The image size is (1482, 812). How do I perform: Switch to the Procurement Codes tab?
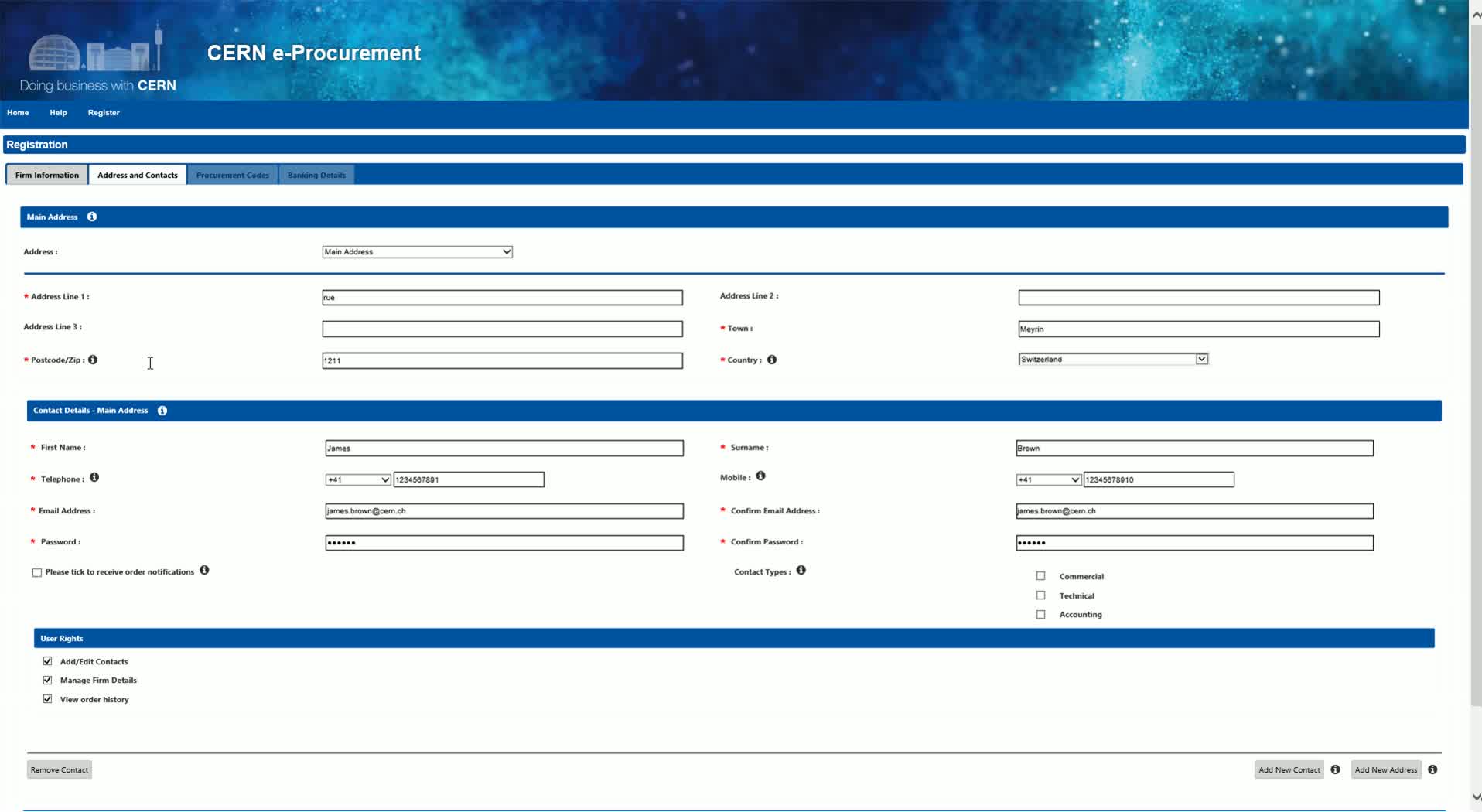tap(233, 176)
